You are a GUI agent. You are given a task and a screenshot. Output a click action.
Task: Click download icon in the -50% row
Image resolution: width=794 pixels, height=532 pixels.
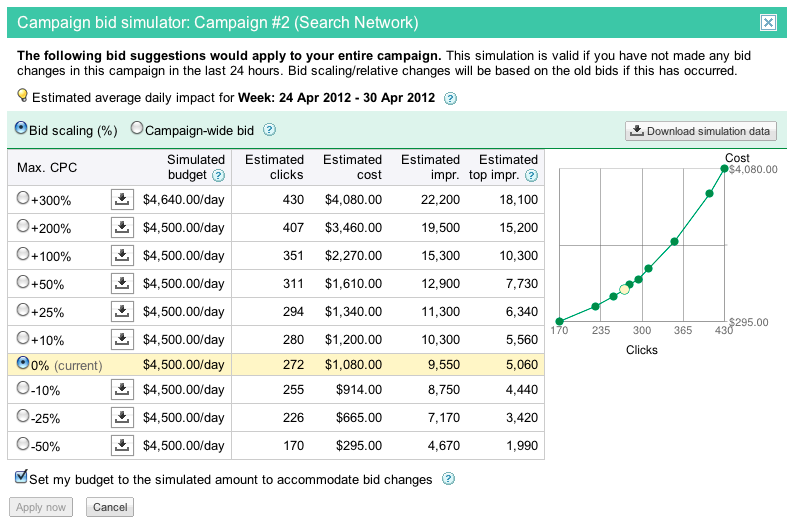coord(121,446)
